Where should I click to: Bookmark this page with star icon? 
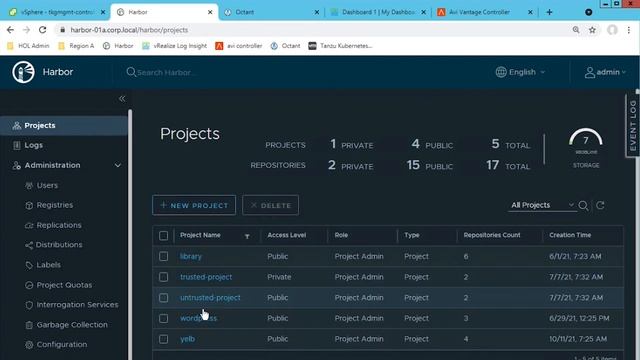point(592,30)
